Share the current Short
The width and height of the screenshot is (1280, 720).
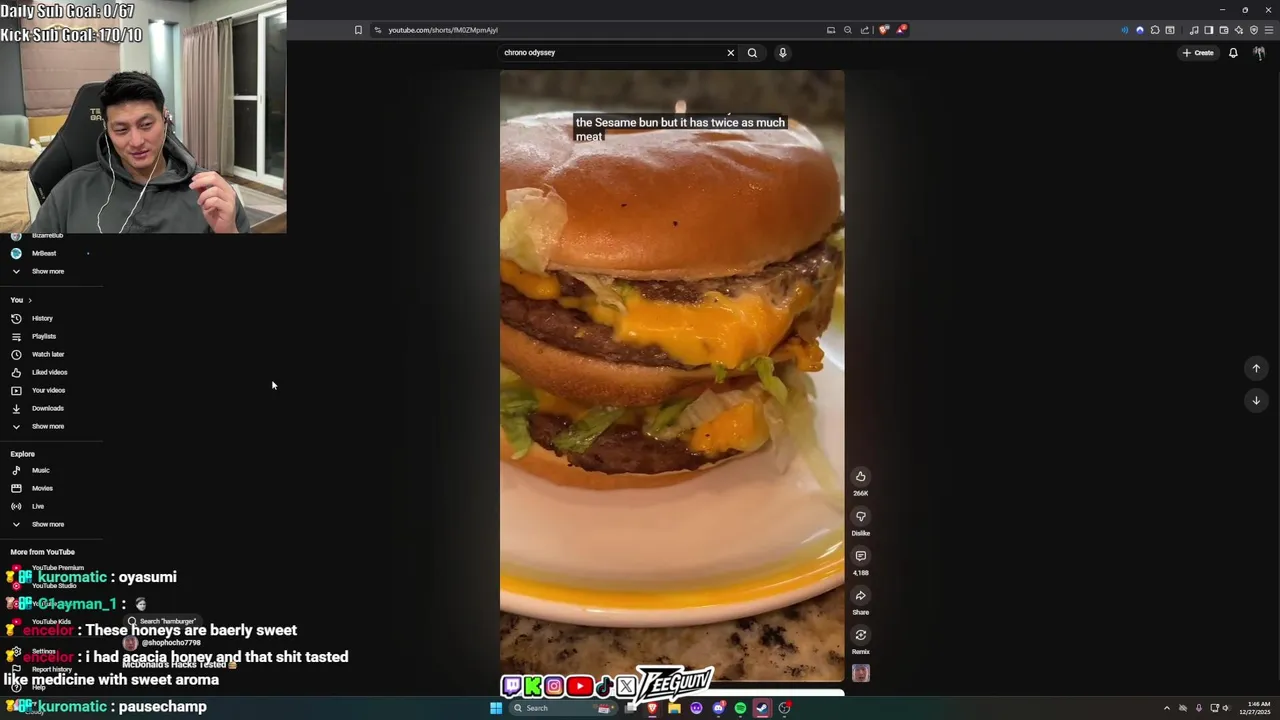click(x=860, y=596)
